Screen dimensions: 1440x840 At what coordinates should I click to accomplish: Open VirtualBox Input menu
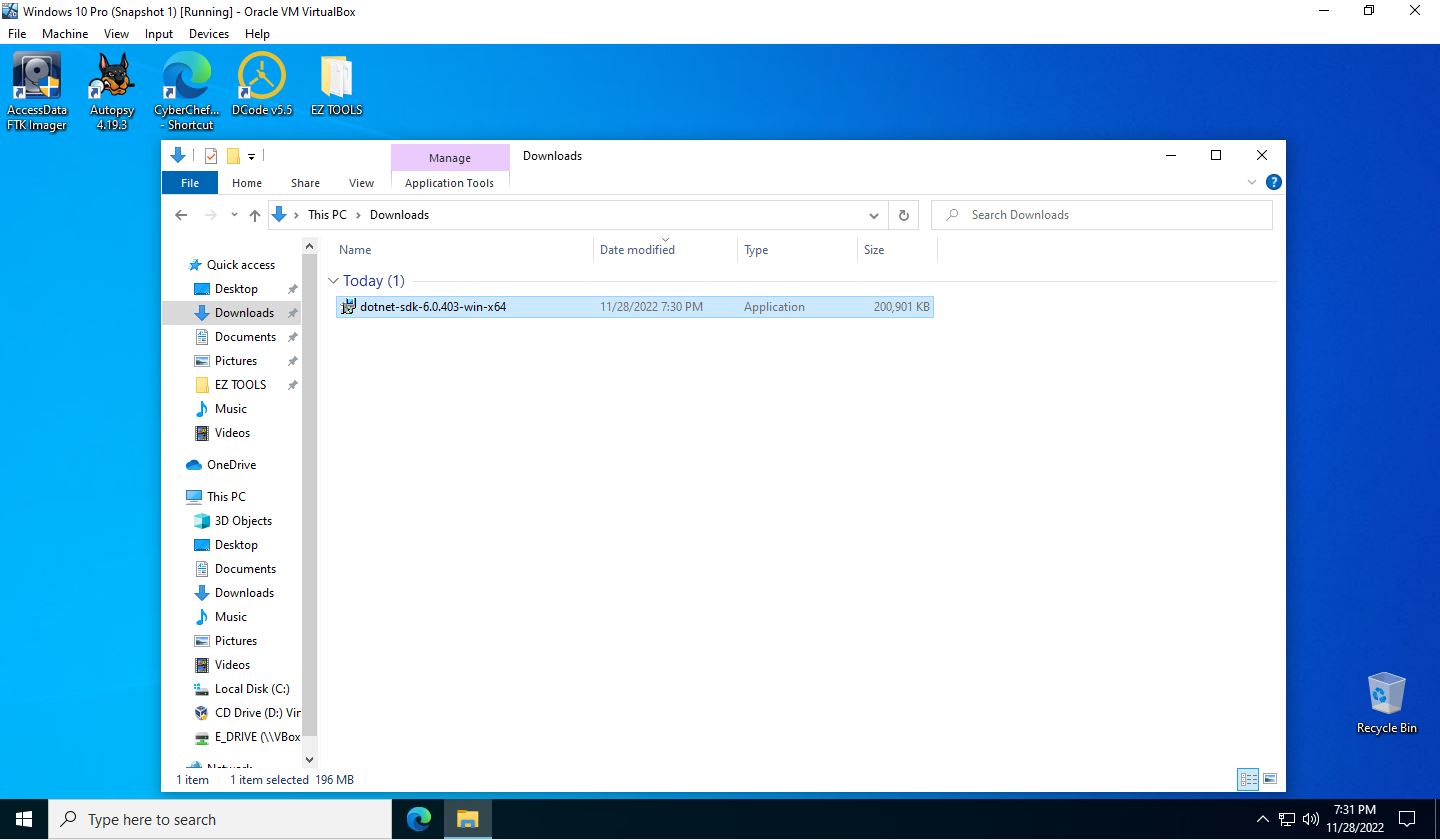point(159,34)
